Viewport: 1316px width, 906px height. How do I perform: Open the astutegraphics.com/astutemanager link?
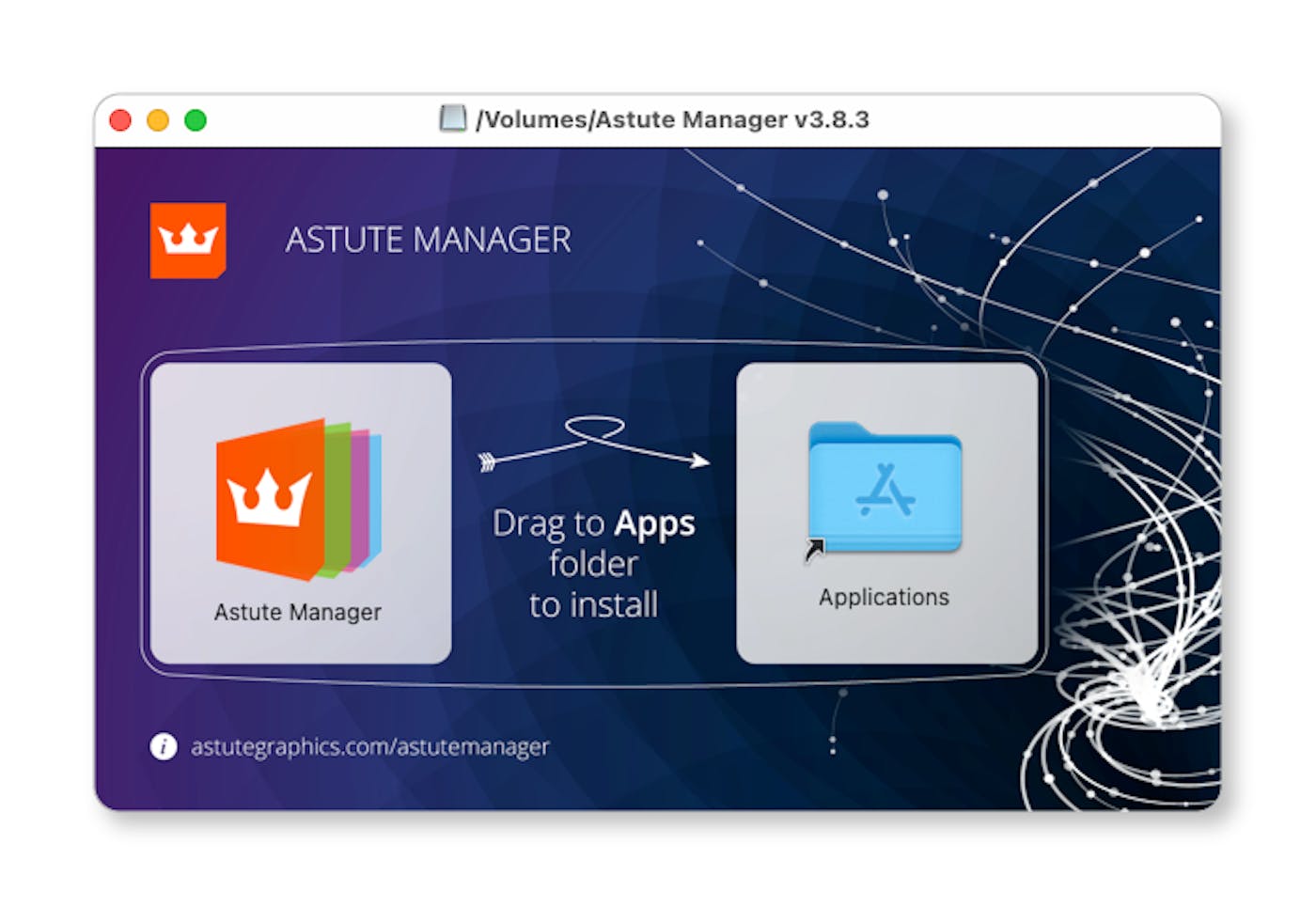[369, 747]
